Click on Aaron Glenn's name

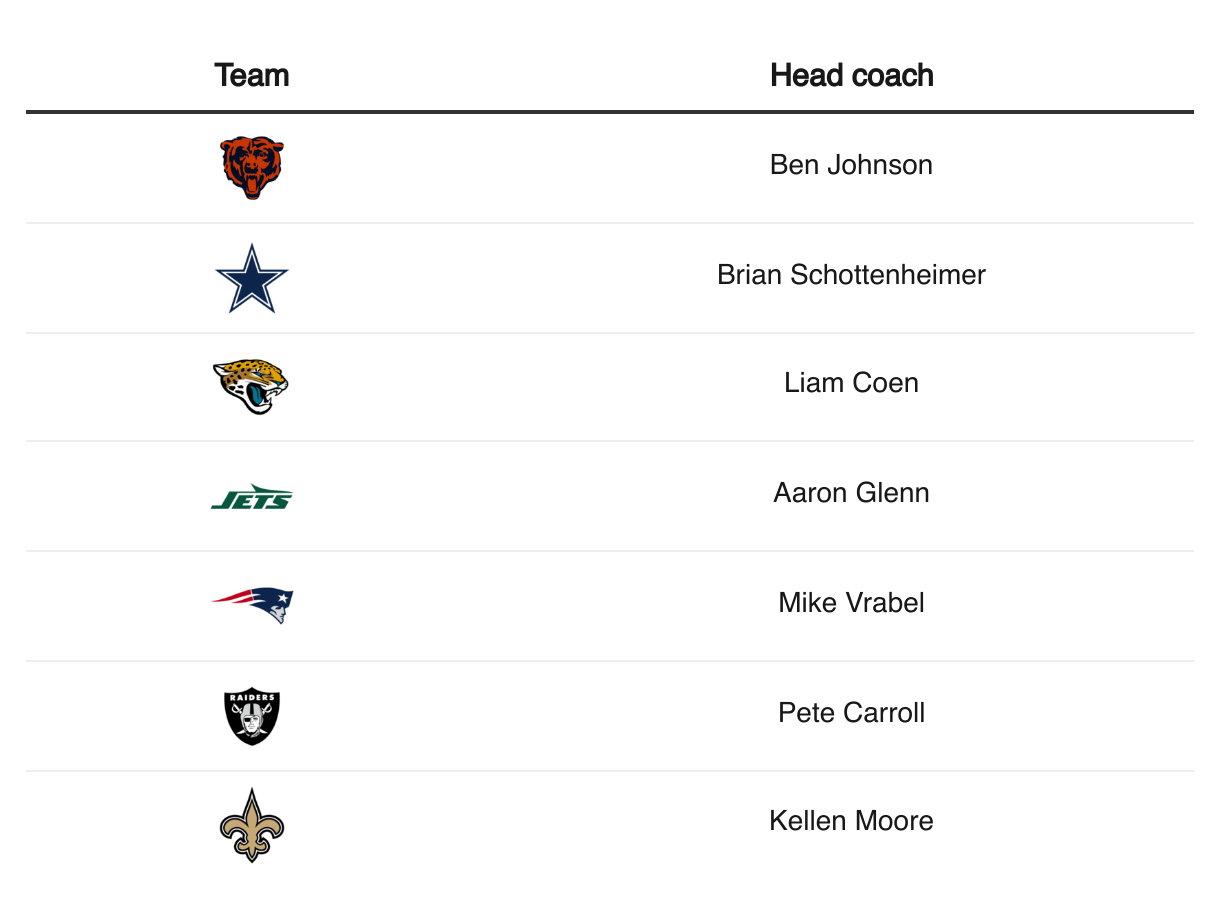[852, 493]
